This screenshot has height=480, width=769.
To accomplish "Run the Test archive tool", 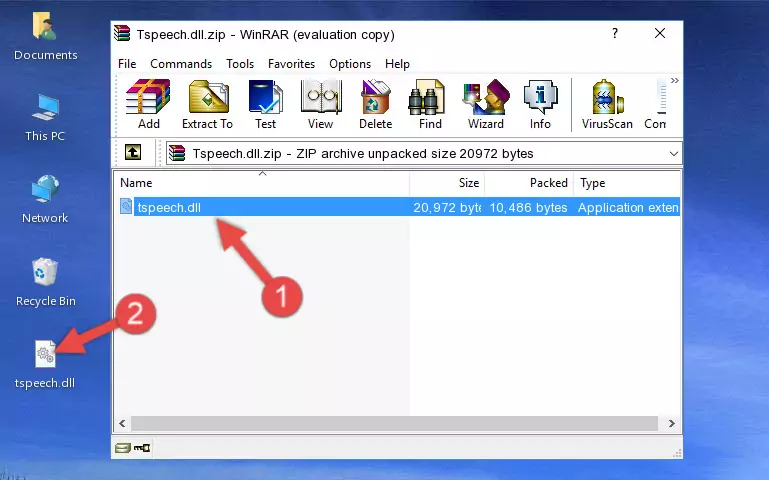I will pyautogui.click(x=265, y=104).
